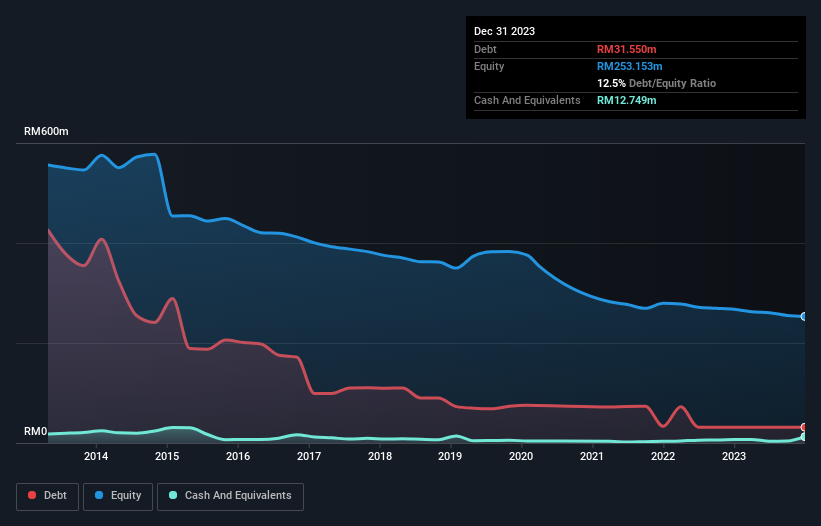Select the blue Equity endpoint marker
The width and height of the screenshot is (821, 526).
coord(804,317)
